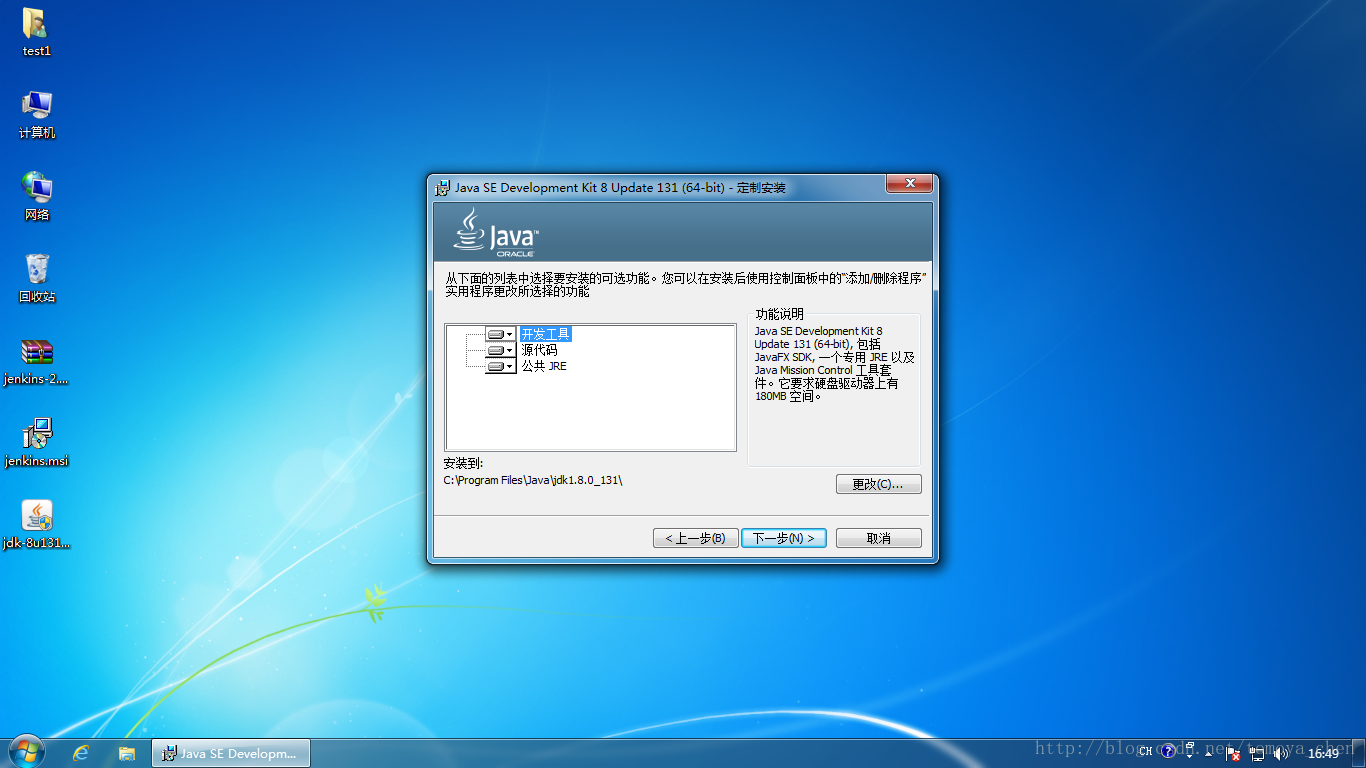Select the 计算机 desktop icon
The width and height of the screenshot is (1366, 768).
coord(37,114)
